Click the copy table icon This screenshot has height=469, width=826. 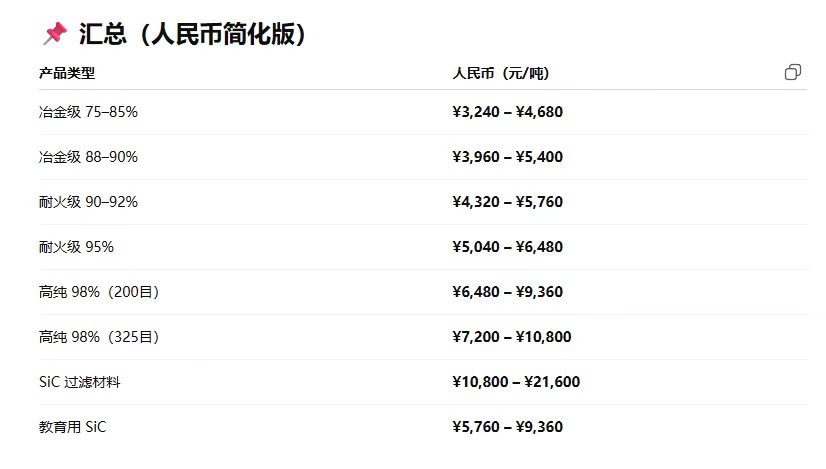[x=793, y=72]
